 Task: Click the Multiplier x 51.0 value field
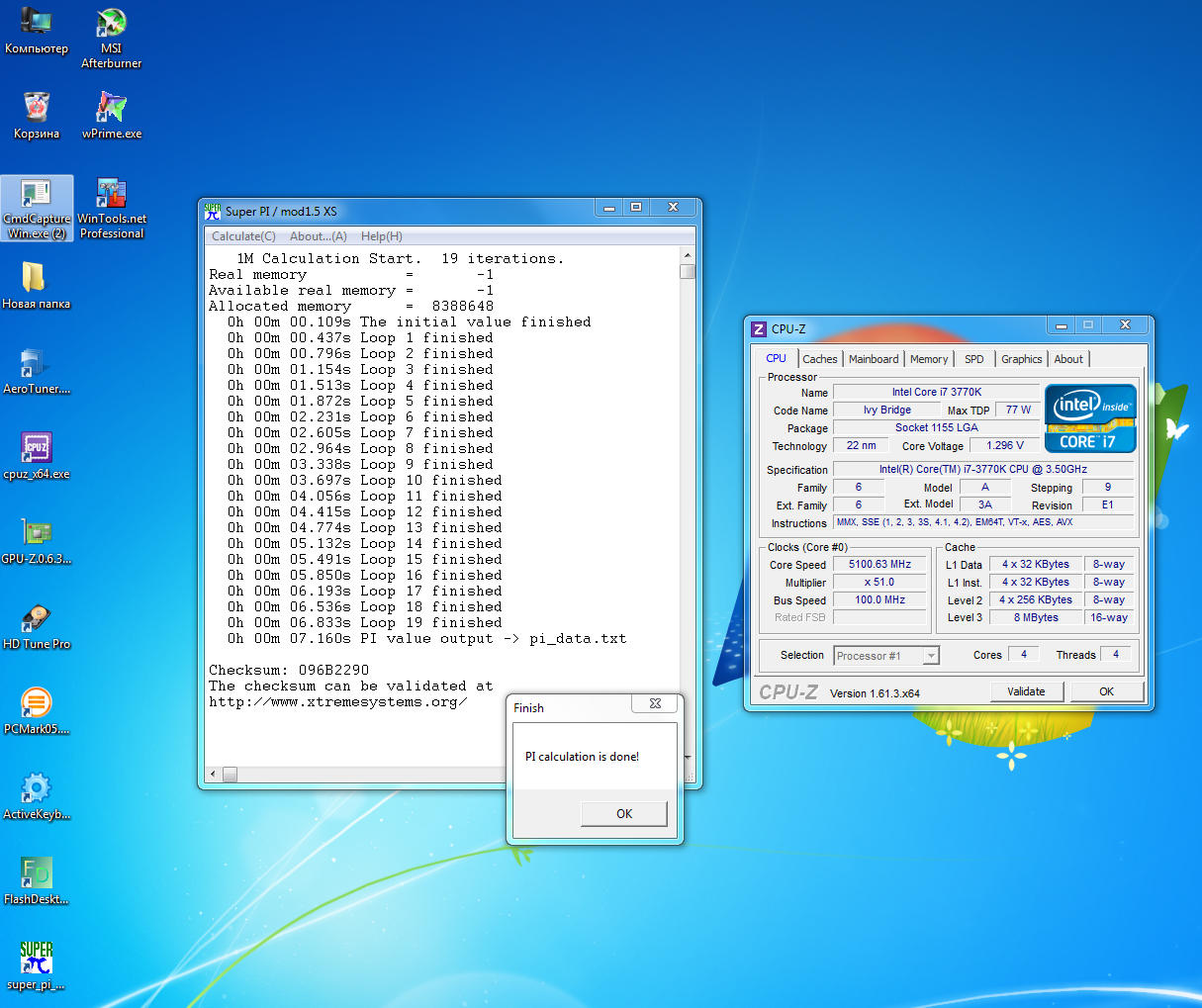tap(879, 583)
